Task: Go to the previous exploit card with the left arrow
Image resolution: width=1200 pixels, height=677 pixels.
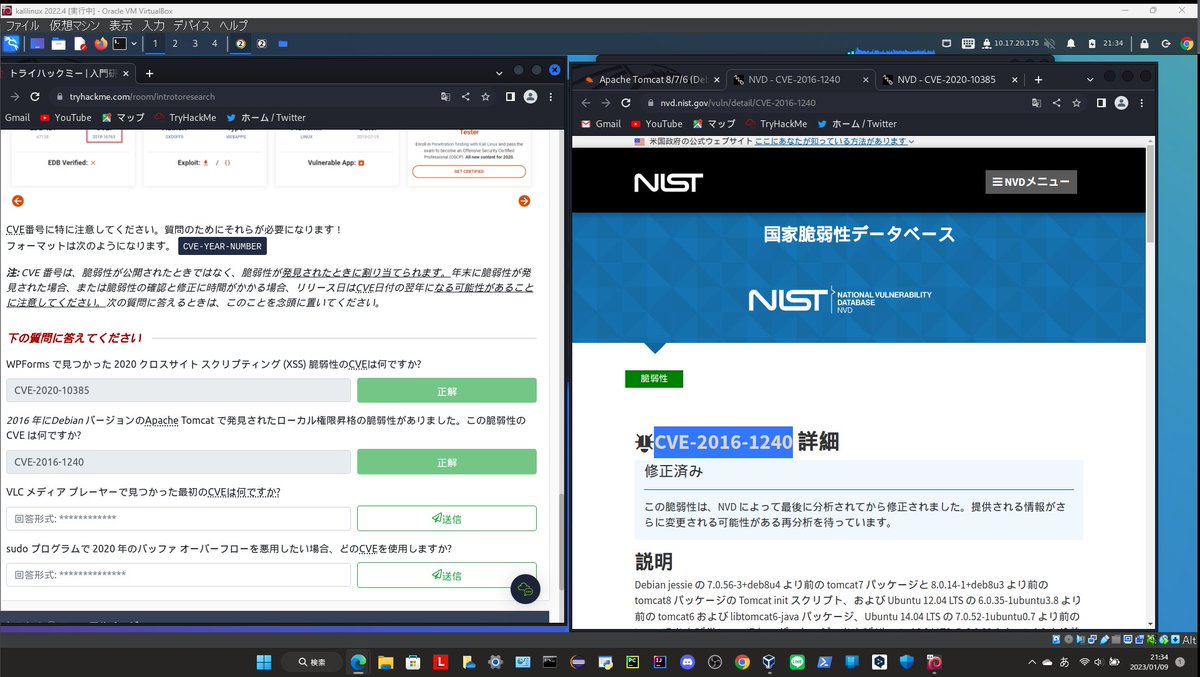Action: pyautogui.click(x=18, y=201)
